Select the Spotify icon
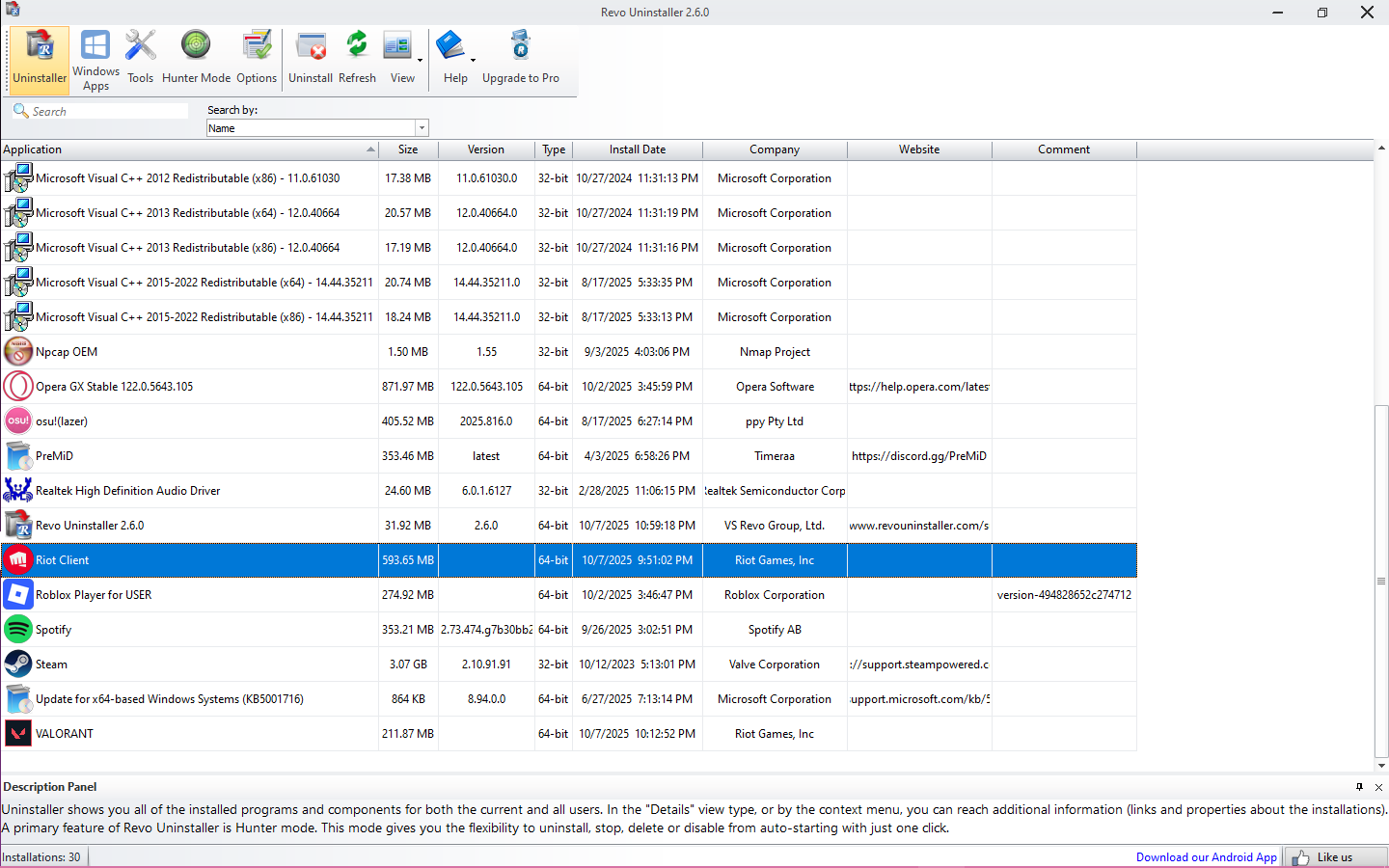 pos(18,630)
